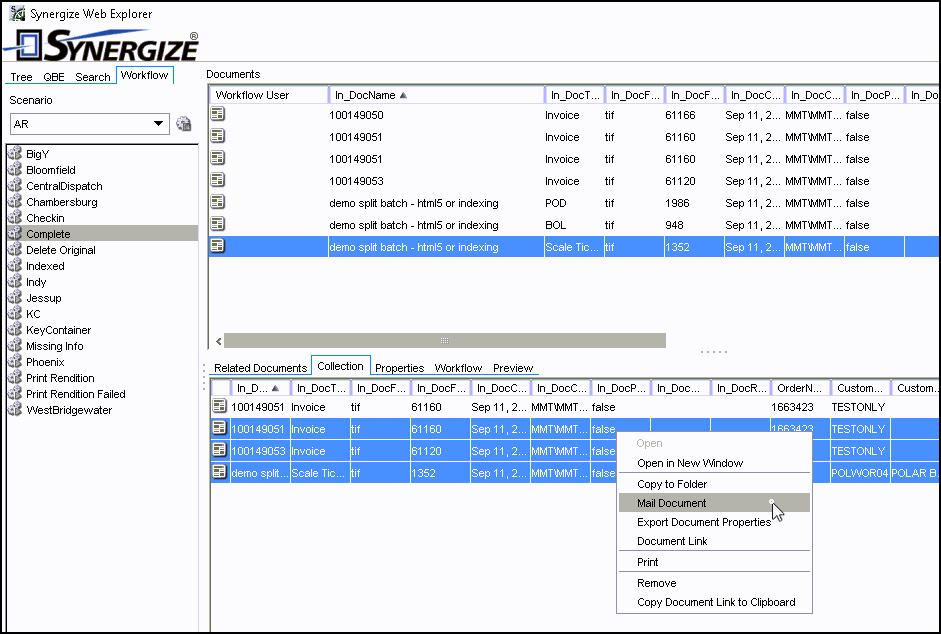Click the Delete Original queue icon

click(x=14, y=250)
